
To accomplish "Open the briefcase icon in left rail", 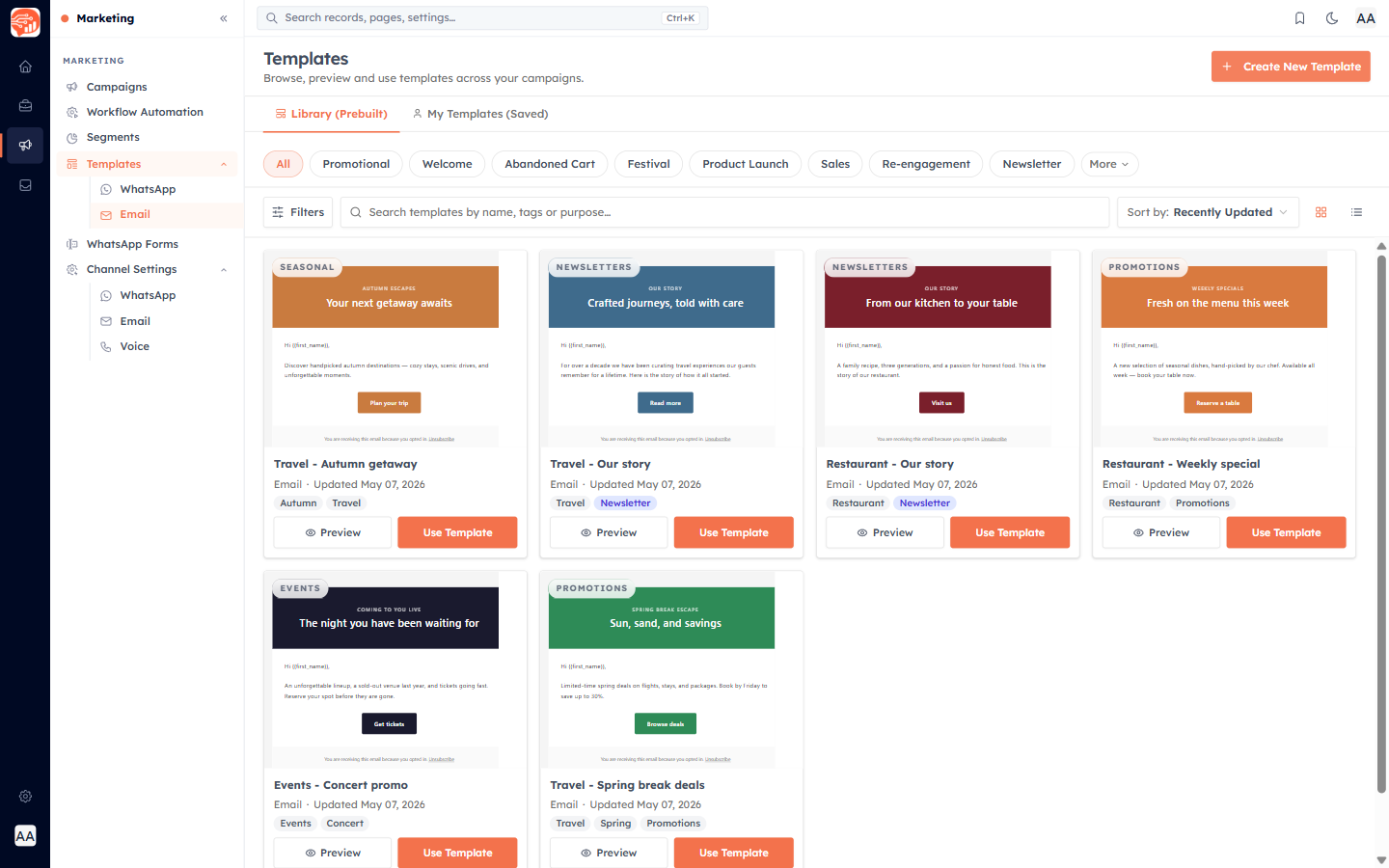I will coord(25,106).
